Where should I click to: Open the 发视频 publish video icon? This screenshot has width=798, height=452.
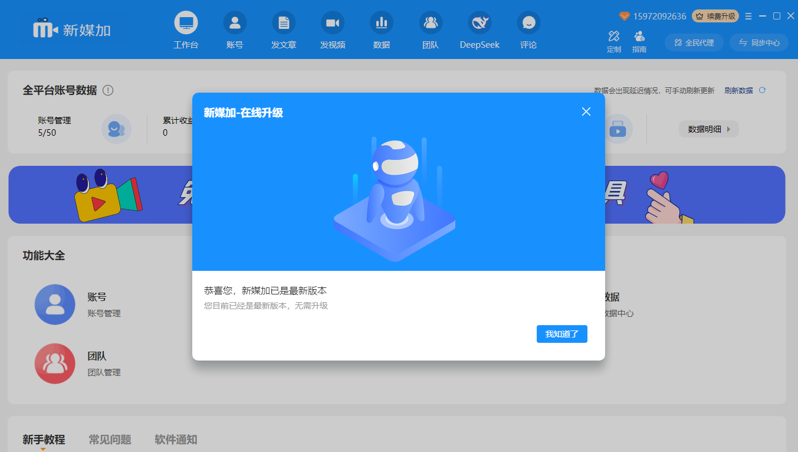click(332, 23)
